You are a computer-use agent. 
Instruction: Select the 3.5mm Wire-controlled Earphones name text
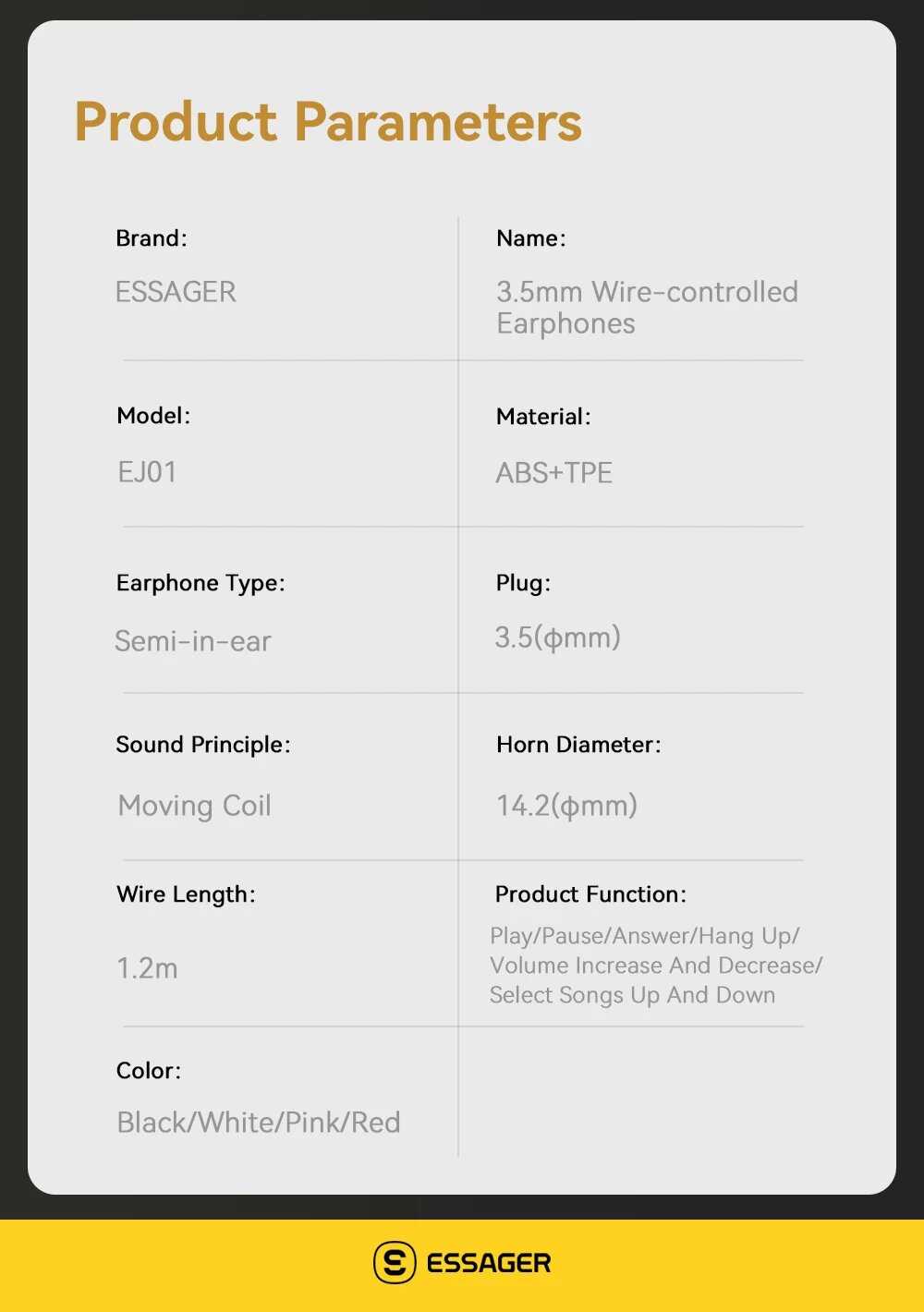(x=647, y=308)
